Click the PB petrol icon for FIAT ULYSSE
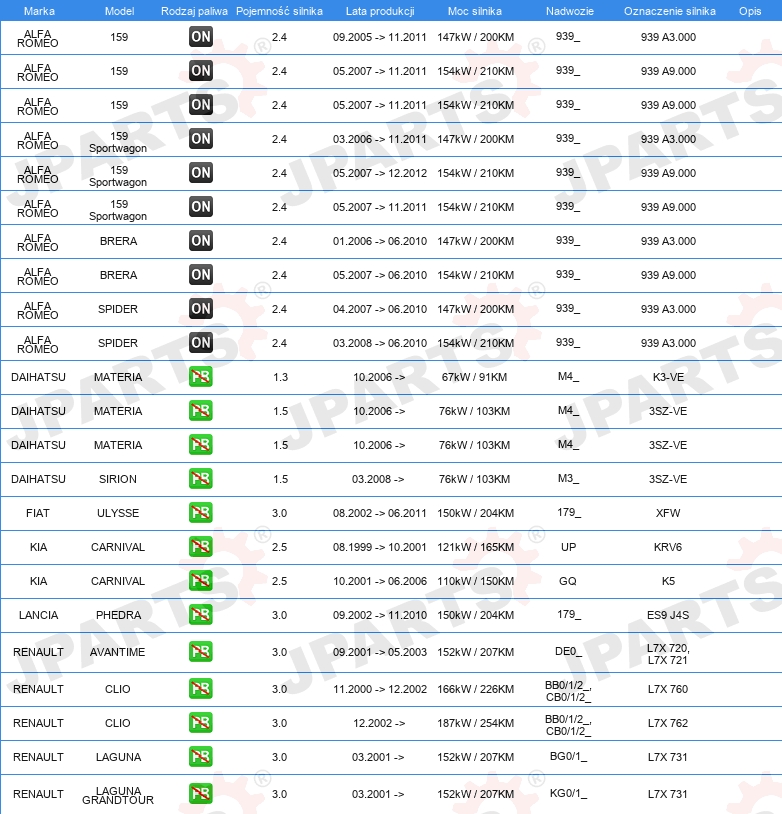Screen dimensions: 782x814 pos(201,513)
